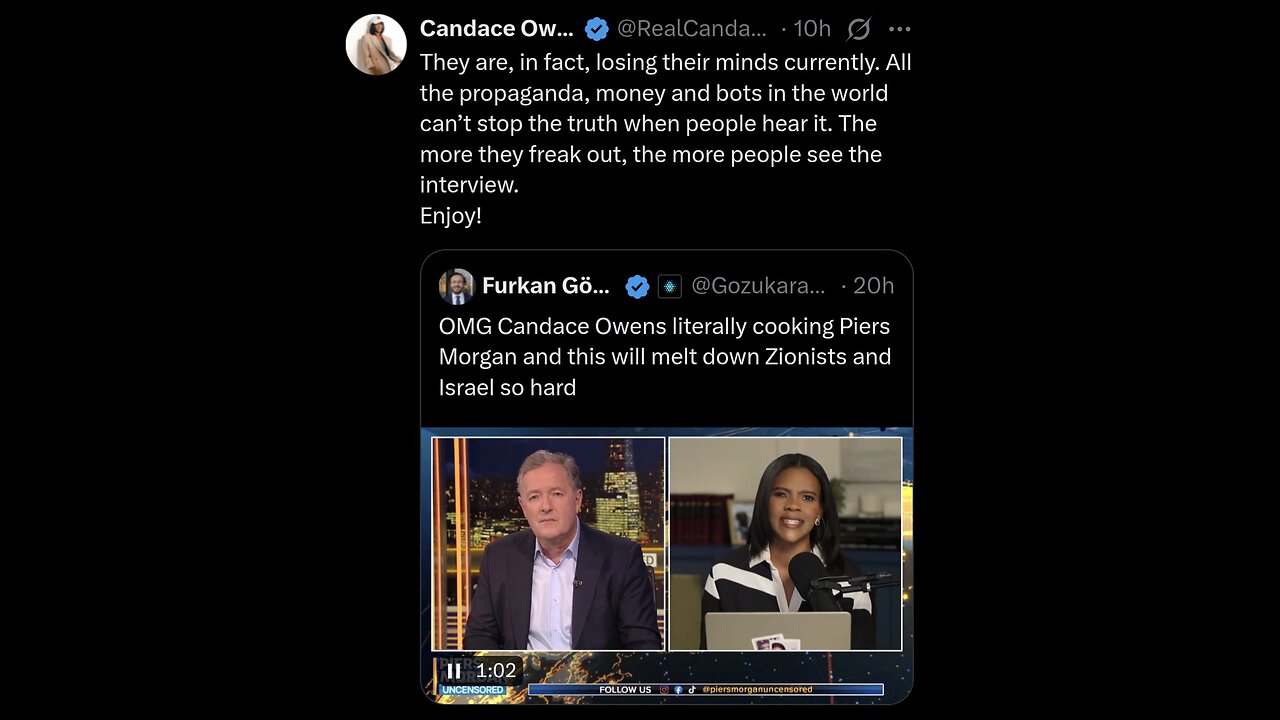Open the quoted post text about Piers Morgan
This screenshot has width=1280, height=720.
[664, 356]
